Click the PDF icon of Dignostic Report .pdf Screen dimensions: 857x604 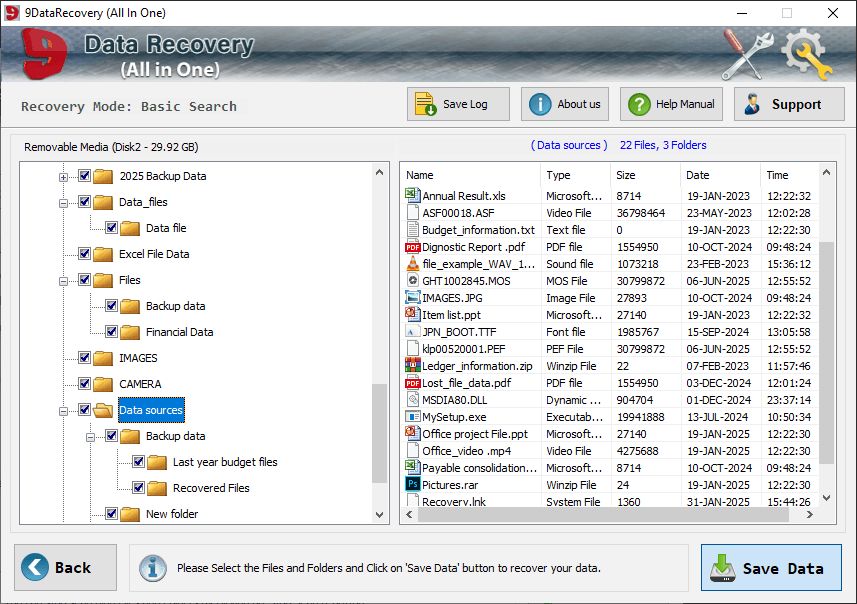[413, 247]
